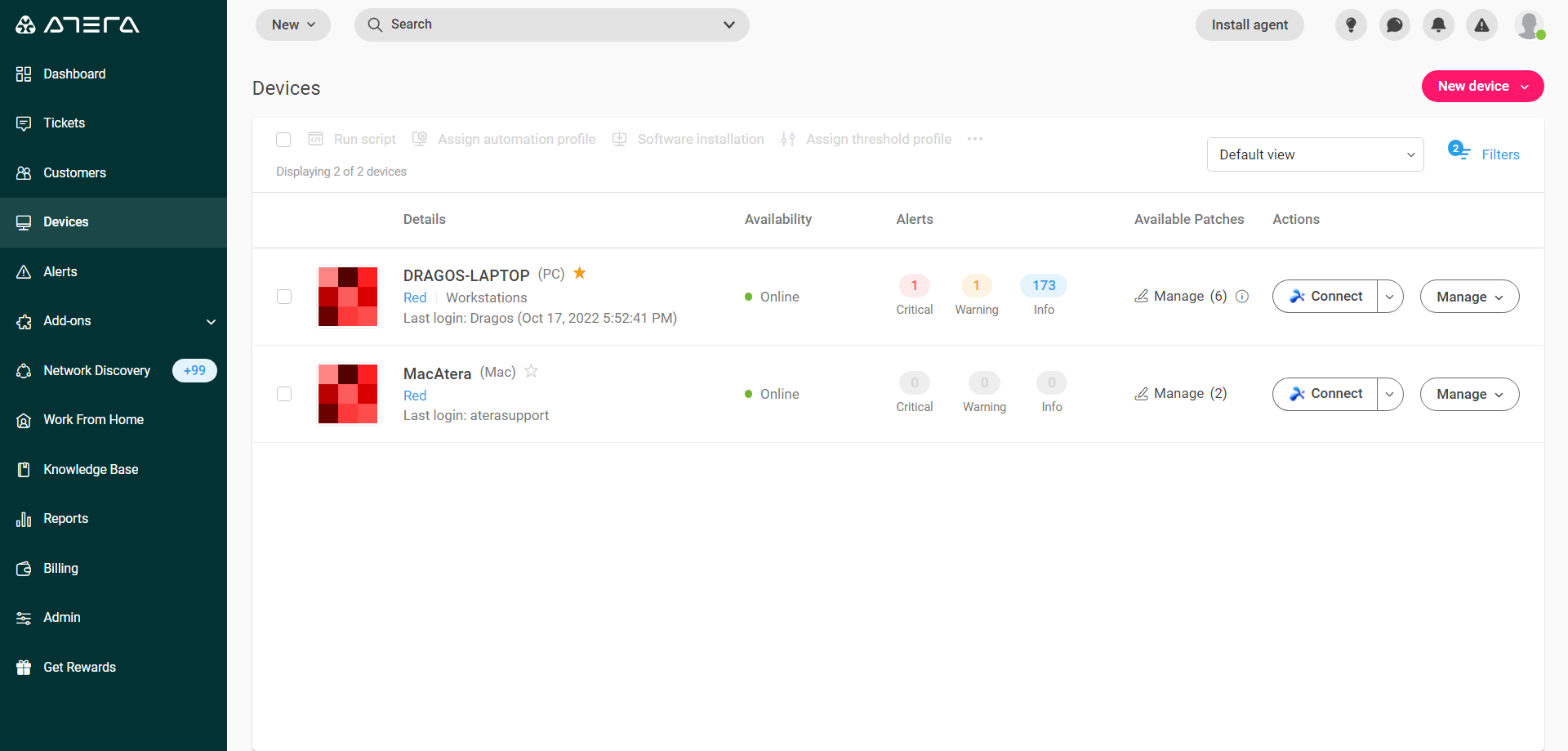Star the MacAtera device as favorite
Viewport: 1568px width, 751px height.
531,371
